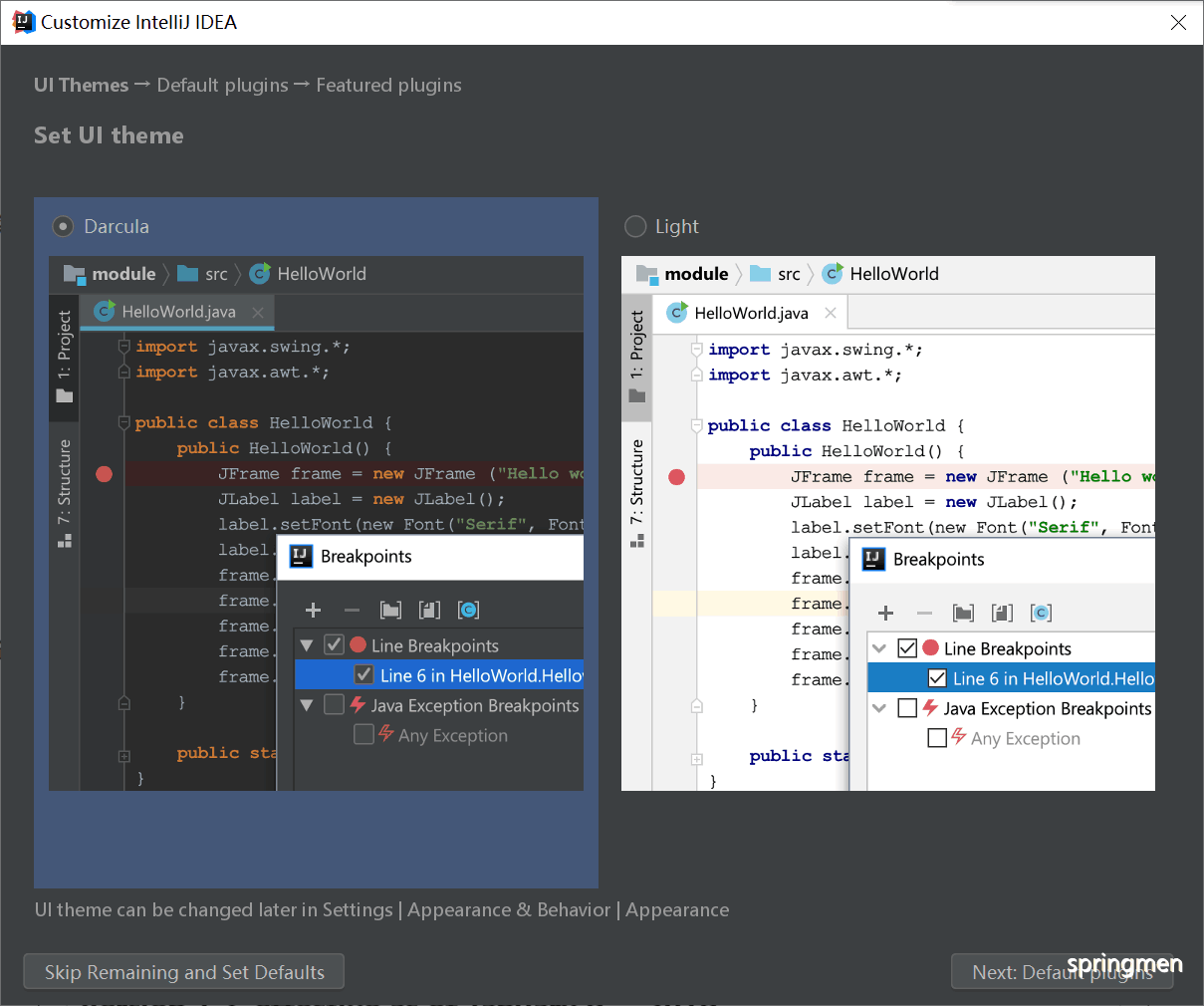Toggle Line Breakpoints checkbox in Light preview
This screenshot has height=1006, width=1204.
pos(907,647)
